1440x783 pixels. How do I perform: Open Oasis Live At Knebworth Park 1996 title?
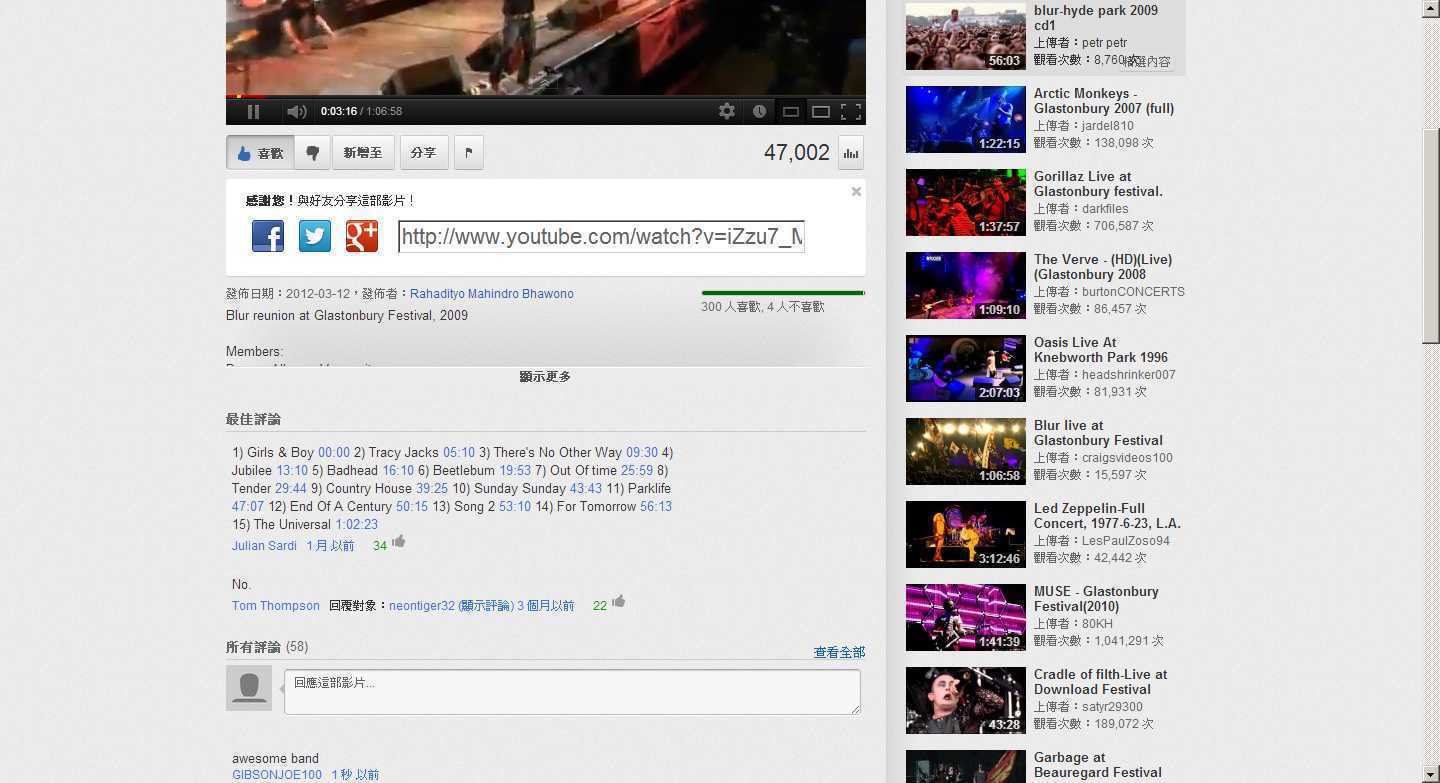click(1101, 350)
